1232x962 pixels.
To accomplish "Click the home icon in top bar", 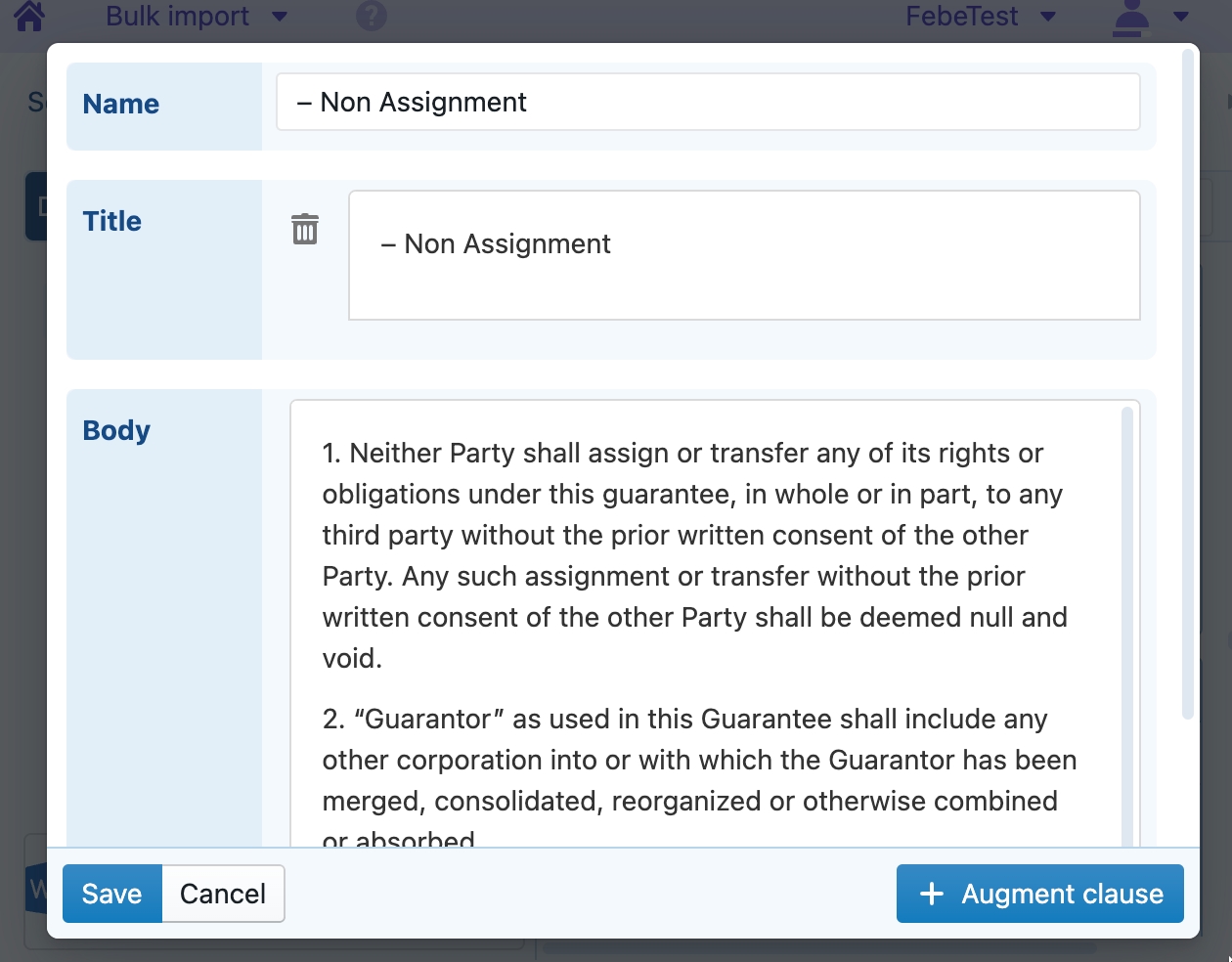I will point(29,16).
